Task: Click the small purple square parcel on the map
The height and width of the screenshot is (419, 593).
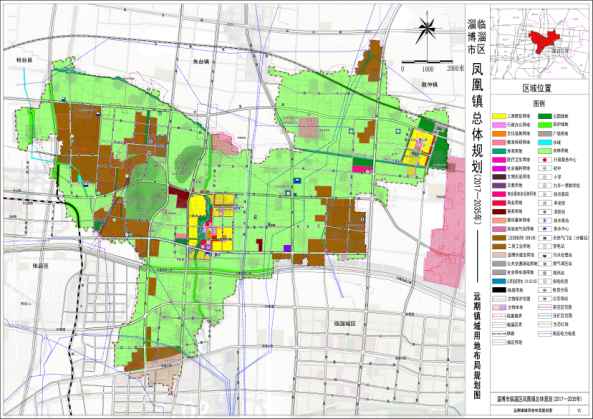Action: coord(287,248)
